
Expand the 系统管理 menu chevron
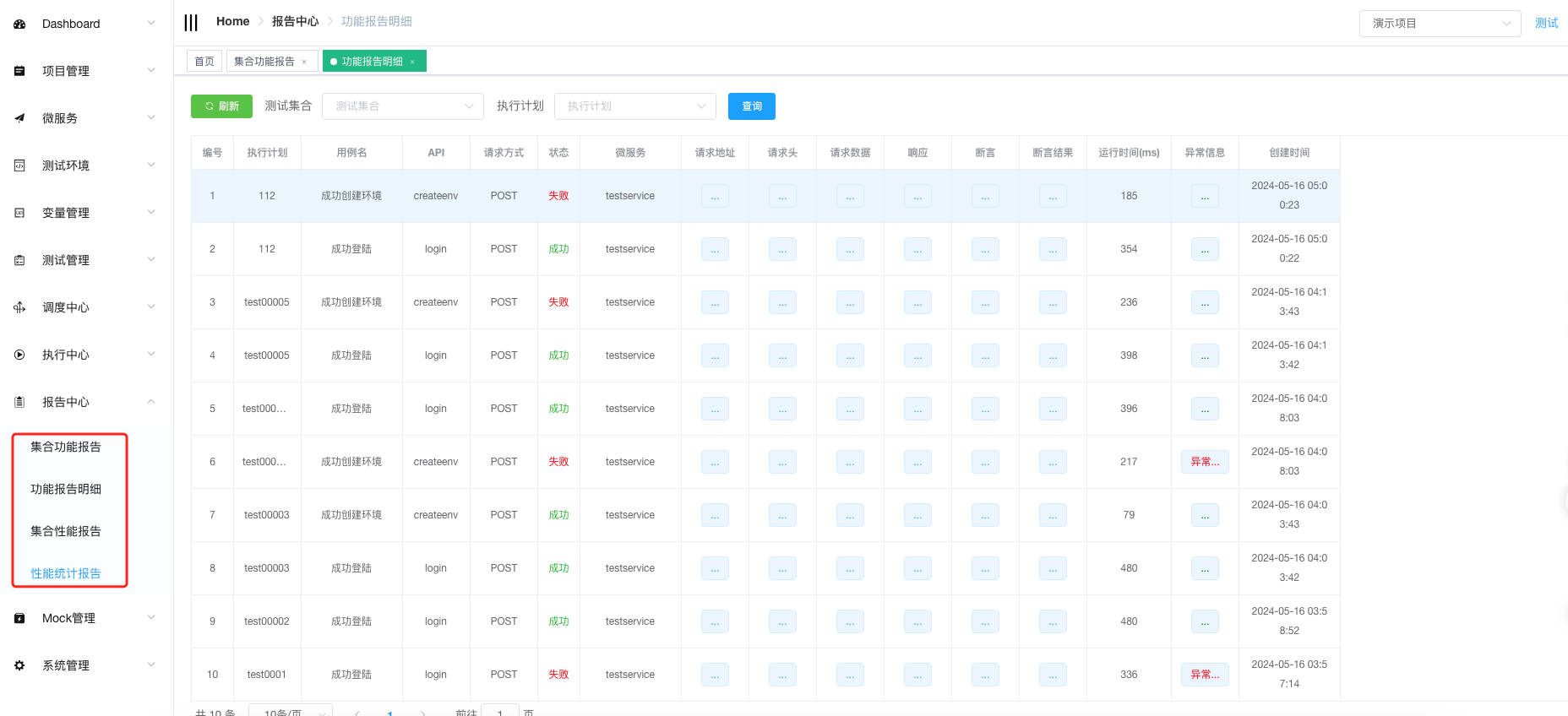pos(151,665)
